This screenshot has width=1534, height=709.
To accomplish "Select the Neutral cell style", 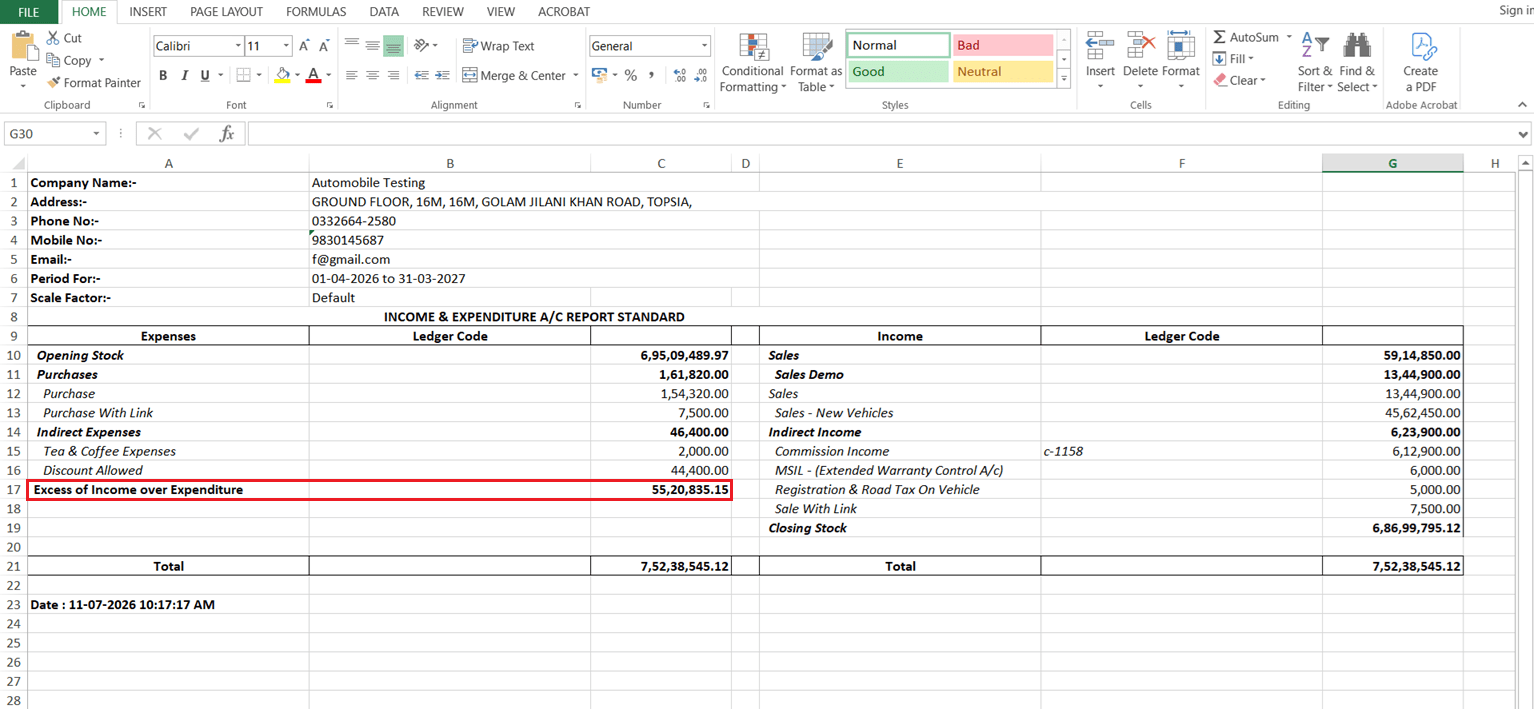I will (x=1003, y=72).
